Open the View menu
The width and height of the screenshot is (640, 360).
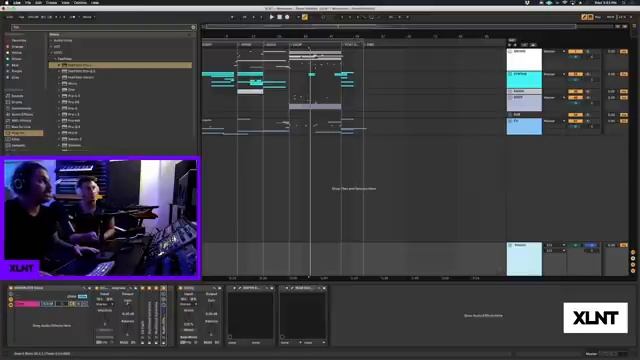[x=65, y=2]
